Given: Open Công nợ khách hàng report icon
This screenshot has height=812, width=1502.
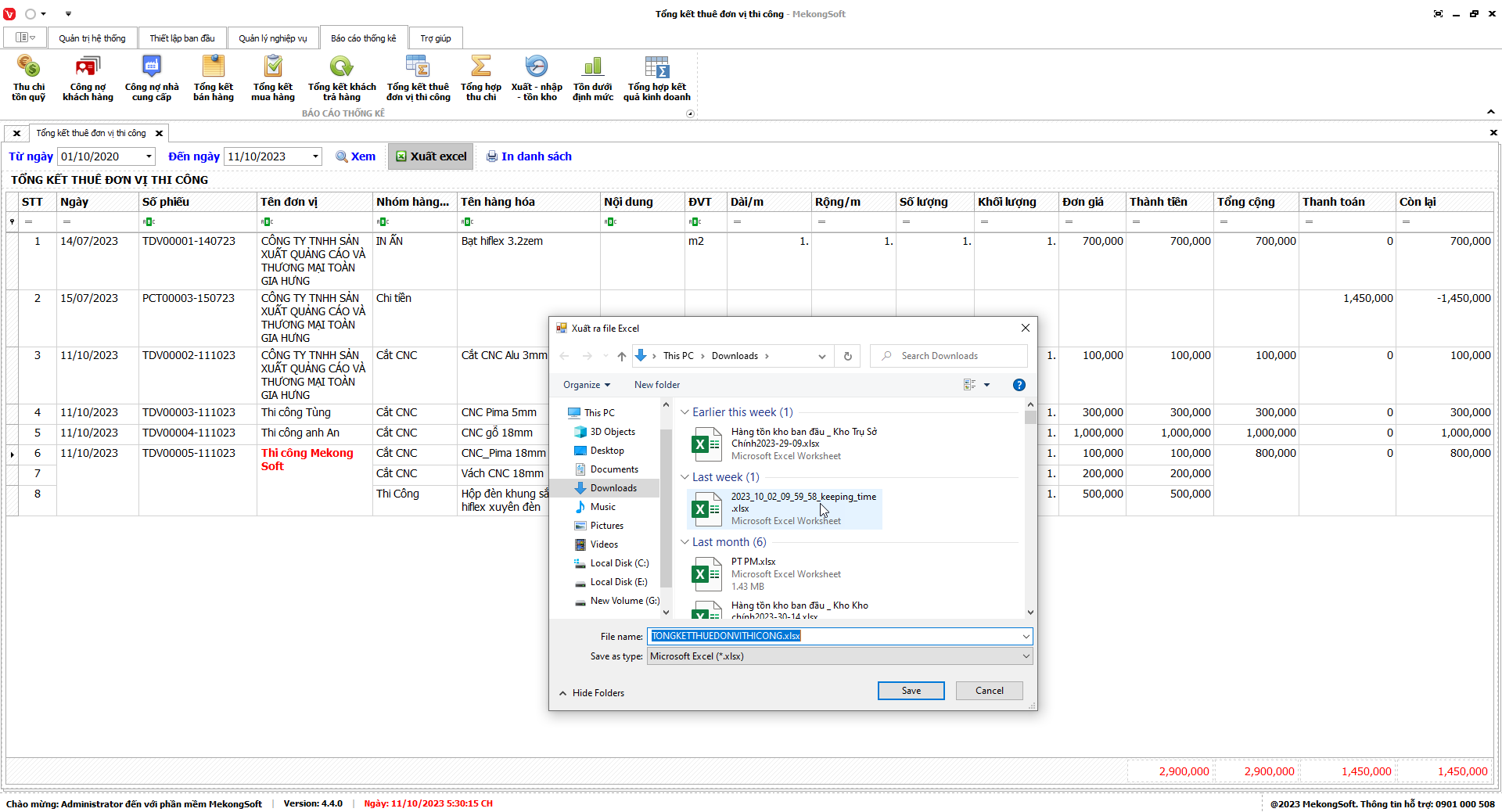Looking at the screenshot, I should coord(88,77).
